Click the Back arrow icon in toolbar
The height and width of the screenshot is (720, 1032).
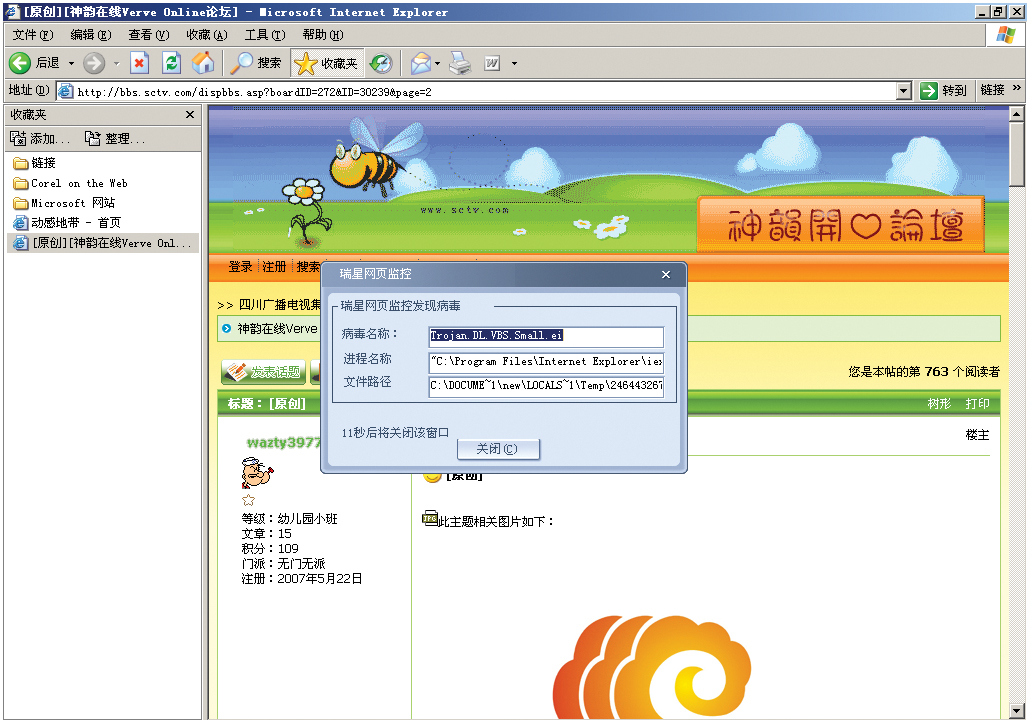20,63
